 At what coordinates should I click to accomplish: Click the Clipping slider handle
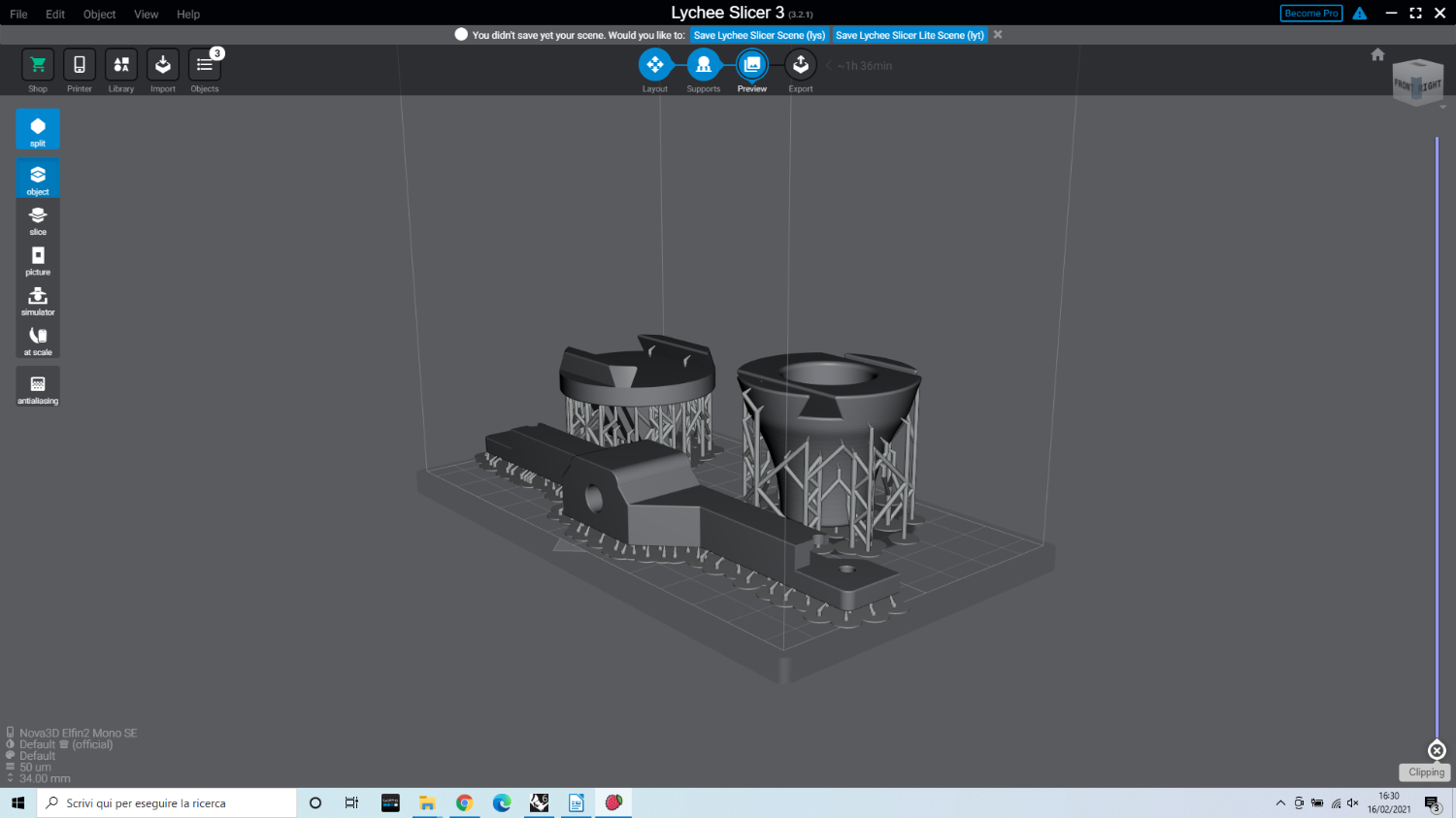coord(1437,750)
